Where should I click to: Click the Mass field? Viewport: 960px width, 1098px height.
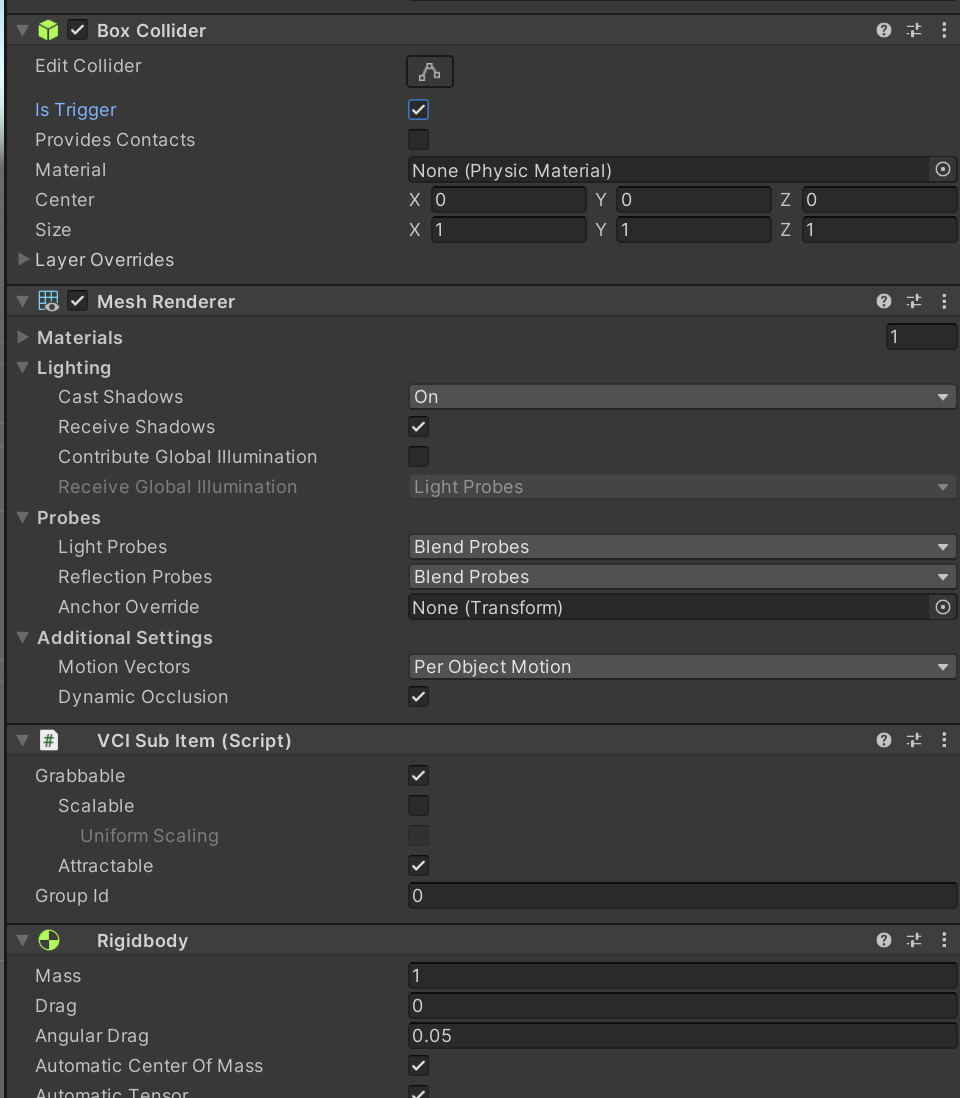point(682,975)
